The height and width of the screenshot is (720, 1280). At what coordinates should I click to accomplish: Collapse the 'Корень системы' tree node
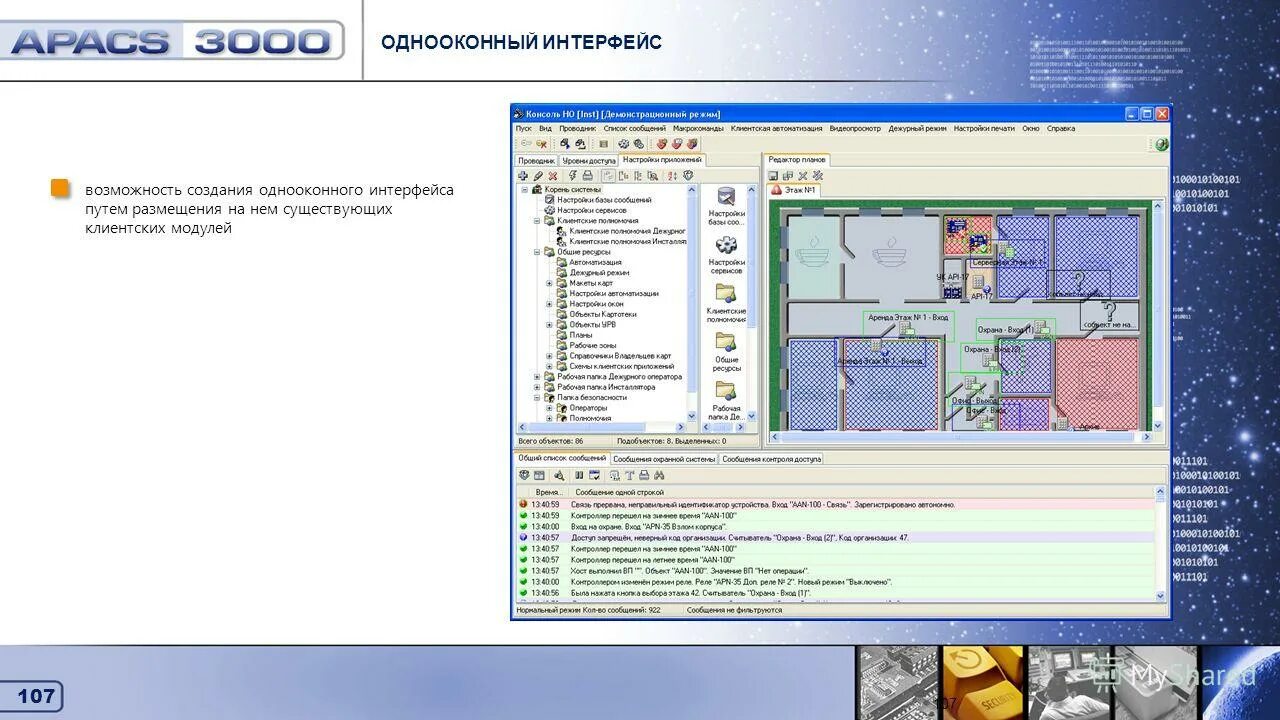tap(524, 189)
